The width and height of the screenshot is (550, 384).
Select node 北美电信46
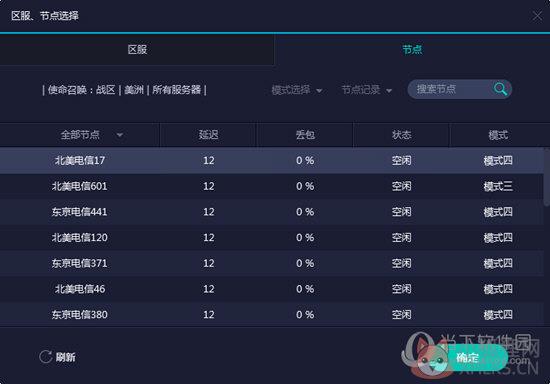tap(272, 289)
